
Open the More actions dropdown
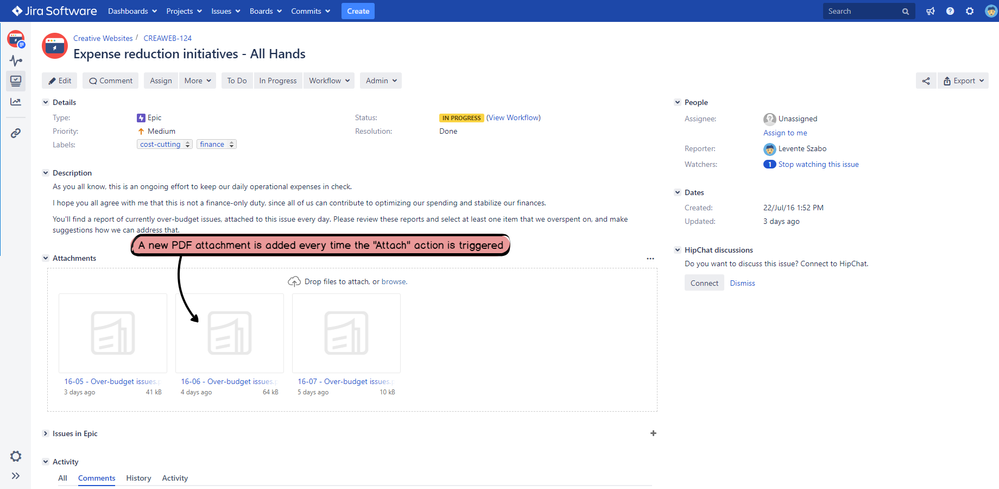click(x=198, y=81)
